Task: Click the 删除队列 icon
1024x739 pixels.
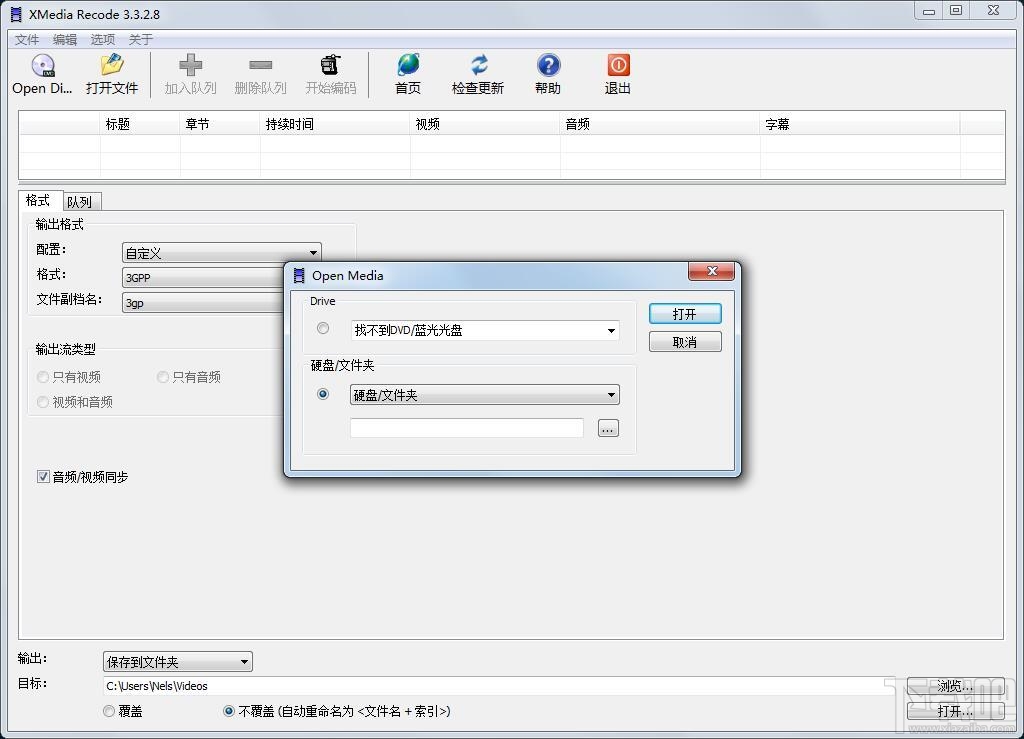Action: coord(260,72)
